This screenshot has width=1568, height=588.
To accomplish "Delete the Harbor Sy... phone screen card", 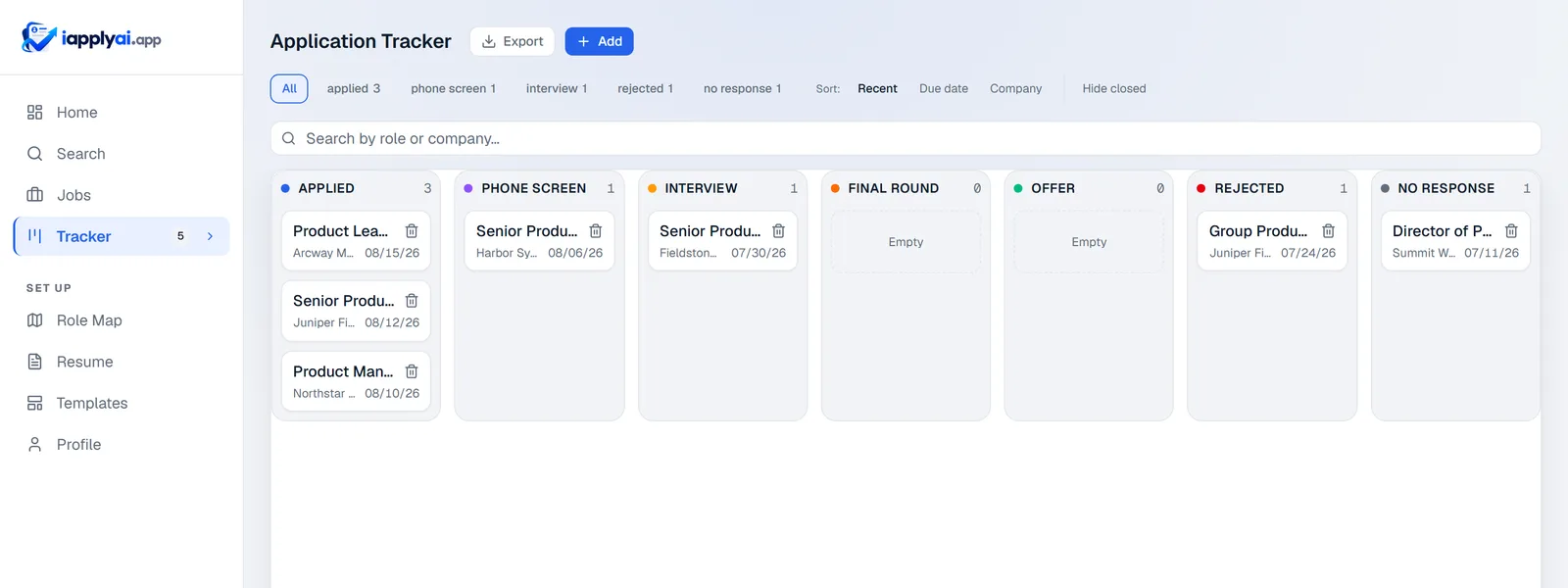I will click(595, 231).
